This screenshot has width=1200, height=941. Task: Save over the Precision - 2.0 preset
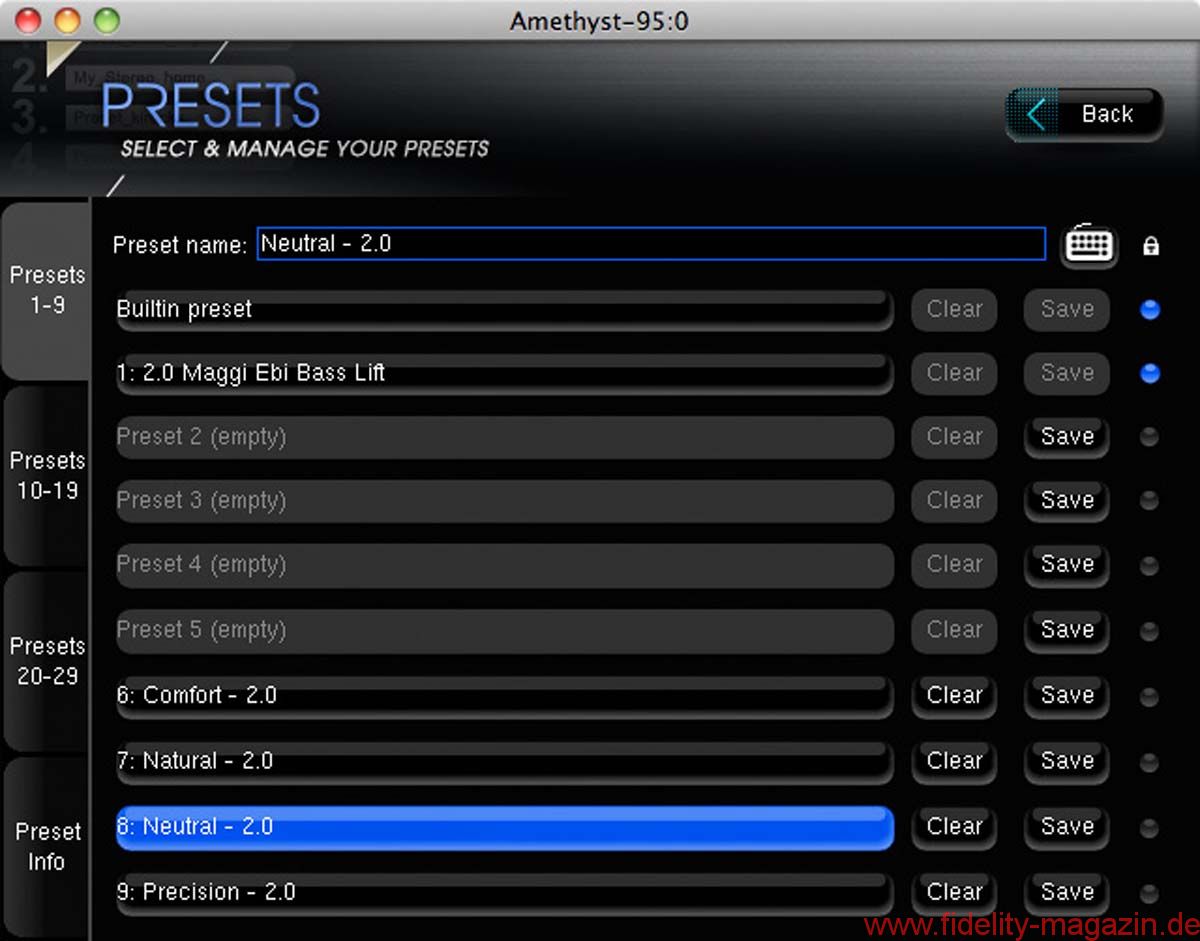tap(1067, 893)
